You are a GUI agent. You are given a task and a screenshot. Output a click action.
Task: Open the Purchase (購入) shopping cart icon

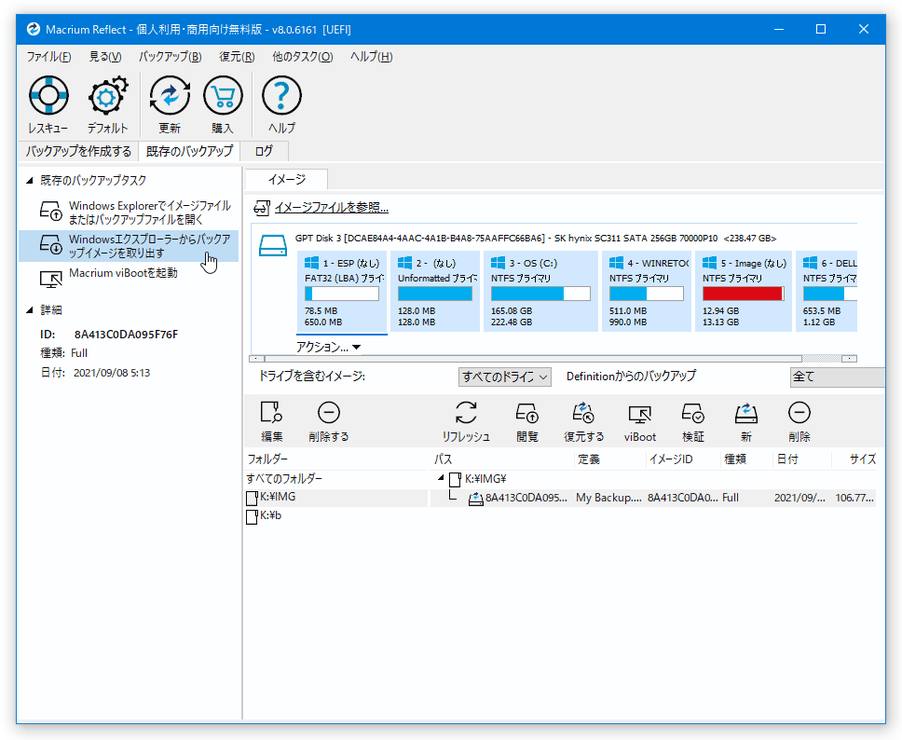pos(223,96)
